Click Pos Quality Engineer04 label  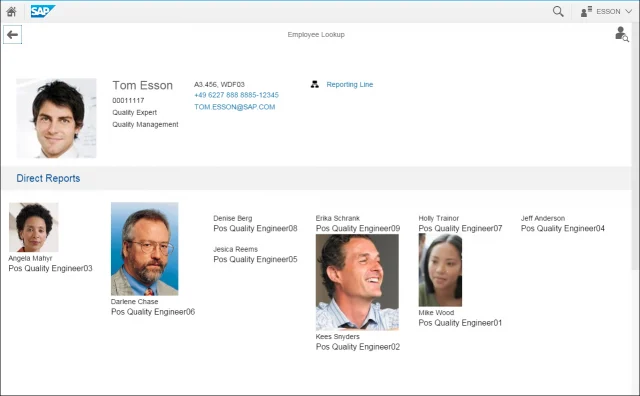(x=562, y=229)
